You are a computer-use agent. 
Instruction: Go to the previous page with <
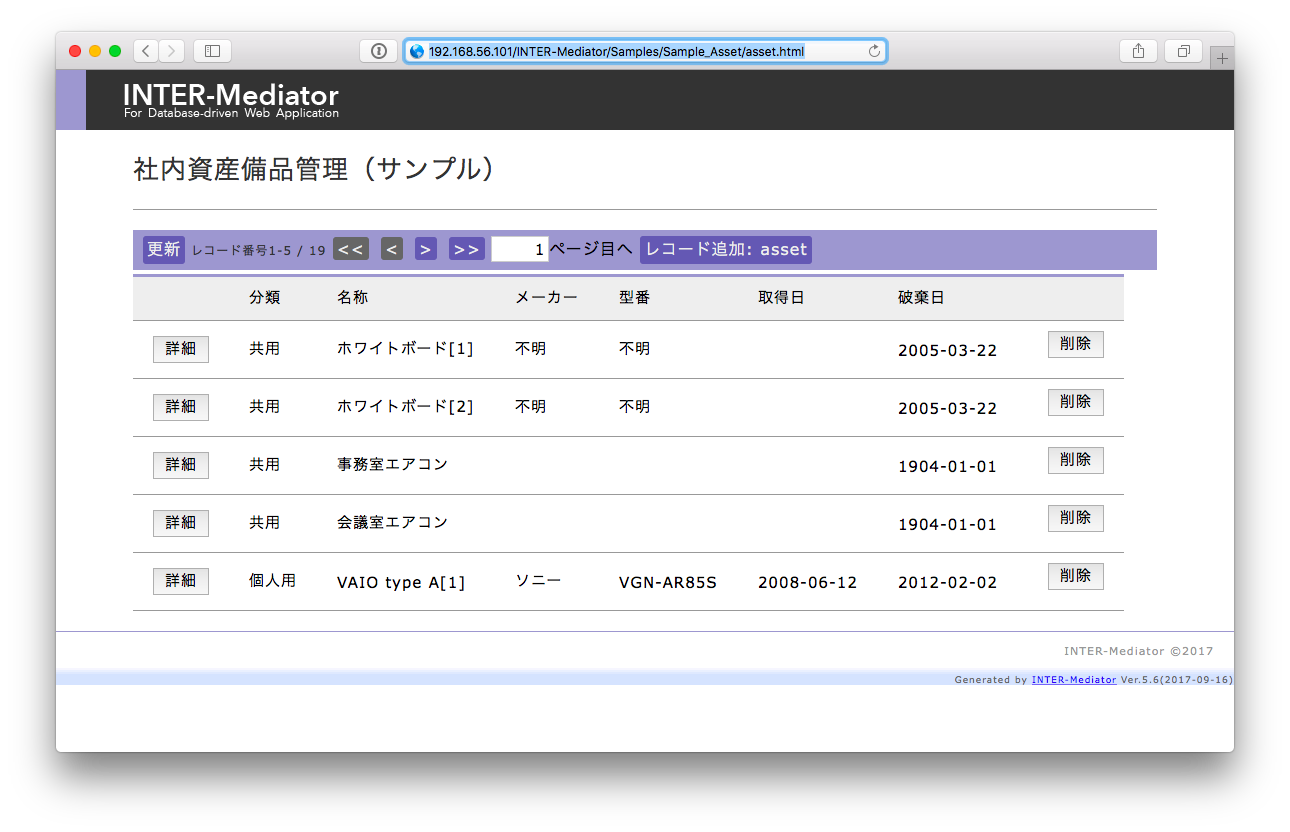(391, 249)
